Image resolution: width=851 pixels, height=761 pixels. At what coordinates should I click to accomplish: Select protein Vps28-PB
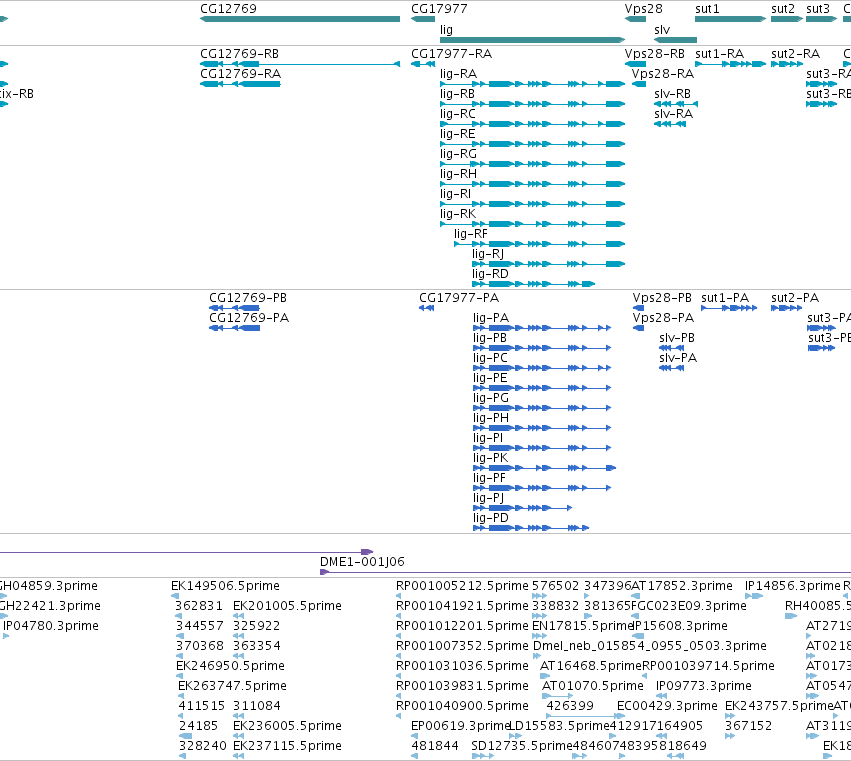tap(639, 308)
